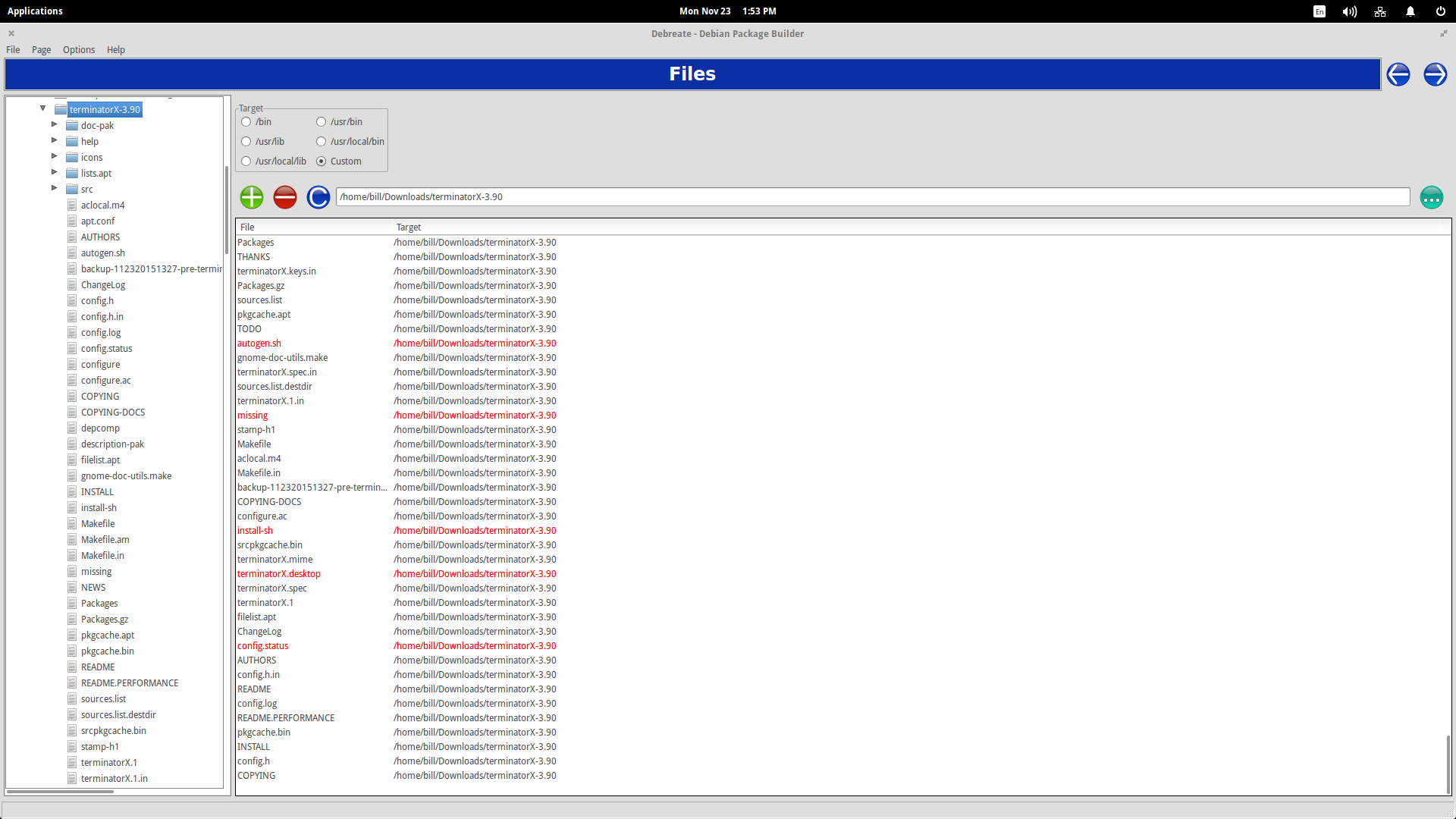This screenshot has height=819, width=1456.
Task: Expand the help folder arrow
Action: click(x=54, y=140)
